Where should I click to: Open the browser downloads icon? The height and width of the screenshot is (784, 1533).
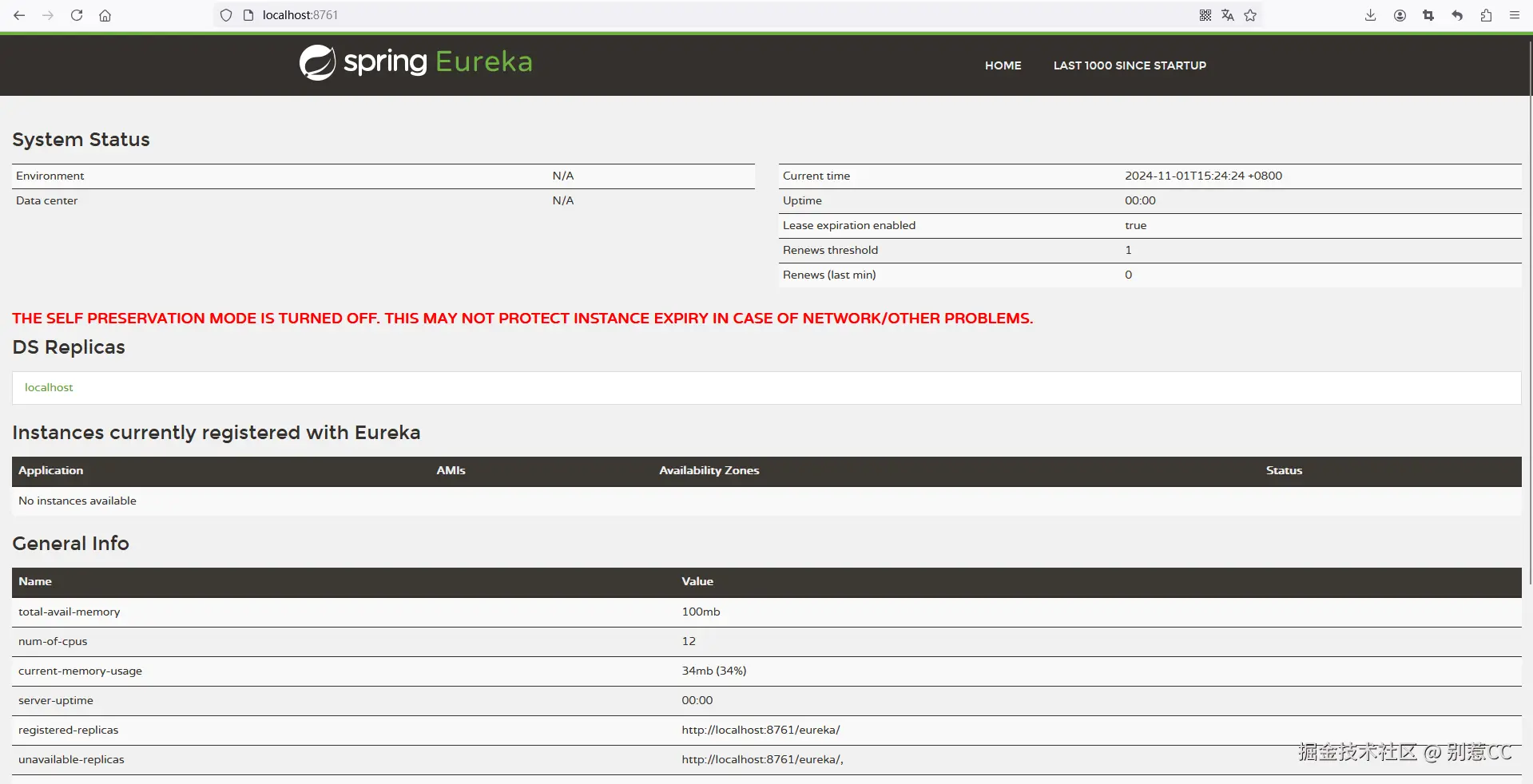1370,15
